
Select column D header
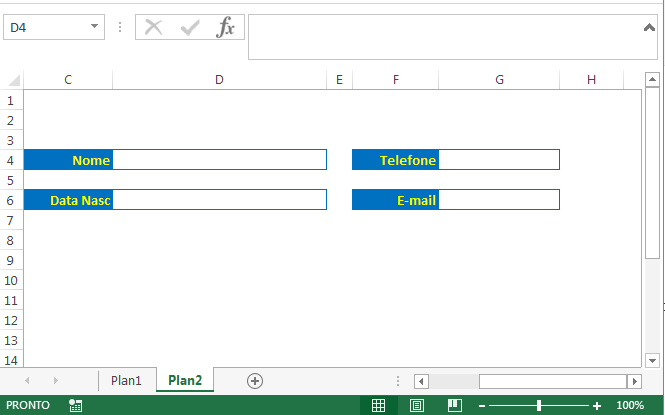tap(219, 80)
